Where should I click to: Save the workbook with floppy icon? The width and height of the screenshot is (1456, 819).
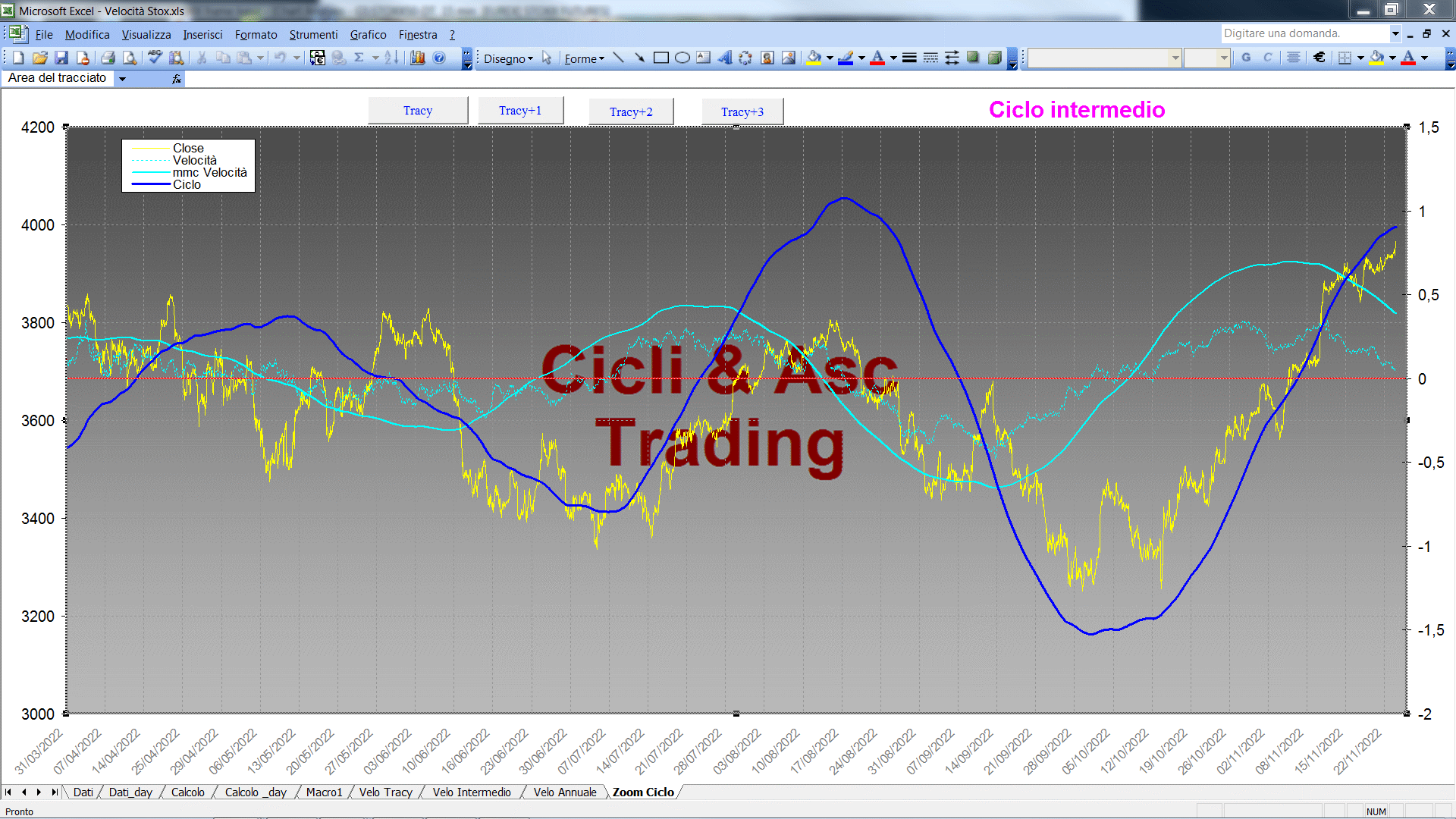(61, 58)
